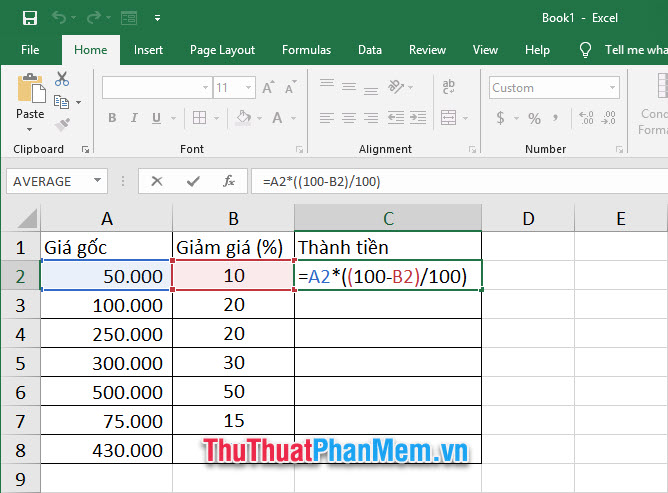Open Number format dialog launcher
The image size is (668, 493).
(x=619, y=149)
